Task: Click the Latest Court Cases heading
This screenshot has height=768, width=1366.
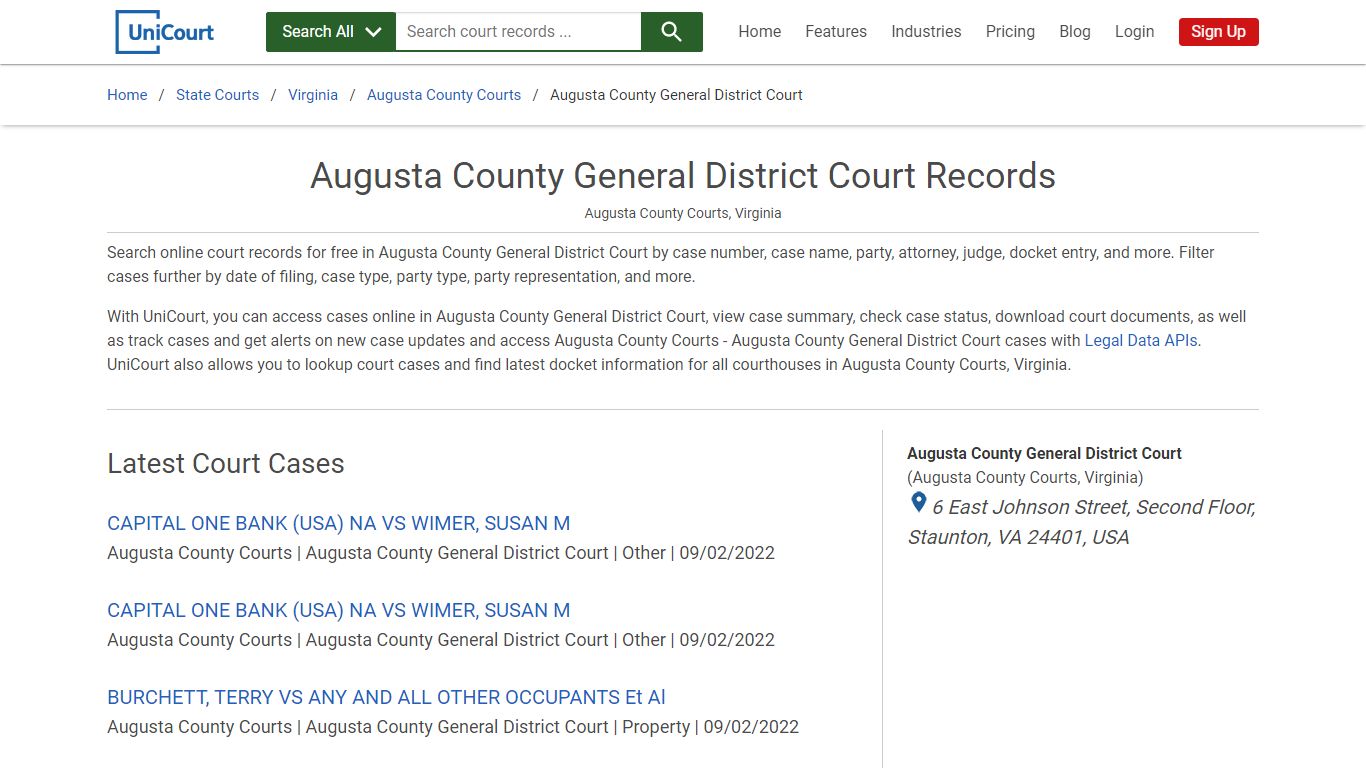Action: (226, 464)
